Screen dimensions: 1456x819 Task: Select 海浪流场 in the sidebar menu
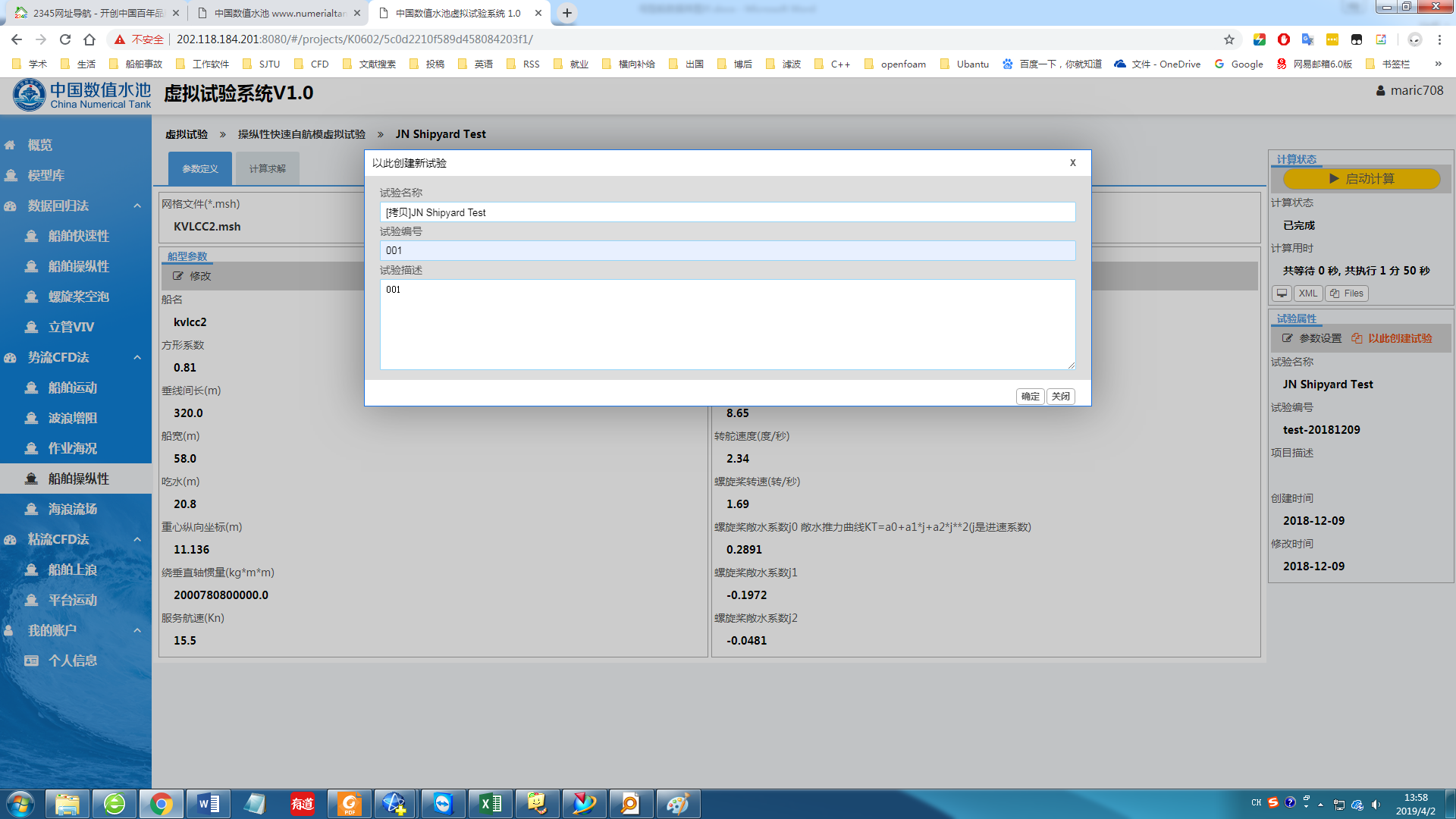click(73, 509)
